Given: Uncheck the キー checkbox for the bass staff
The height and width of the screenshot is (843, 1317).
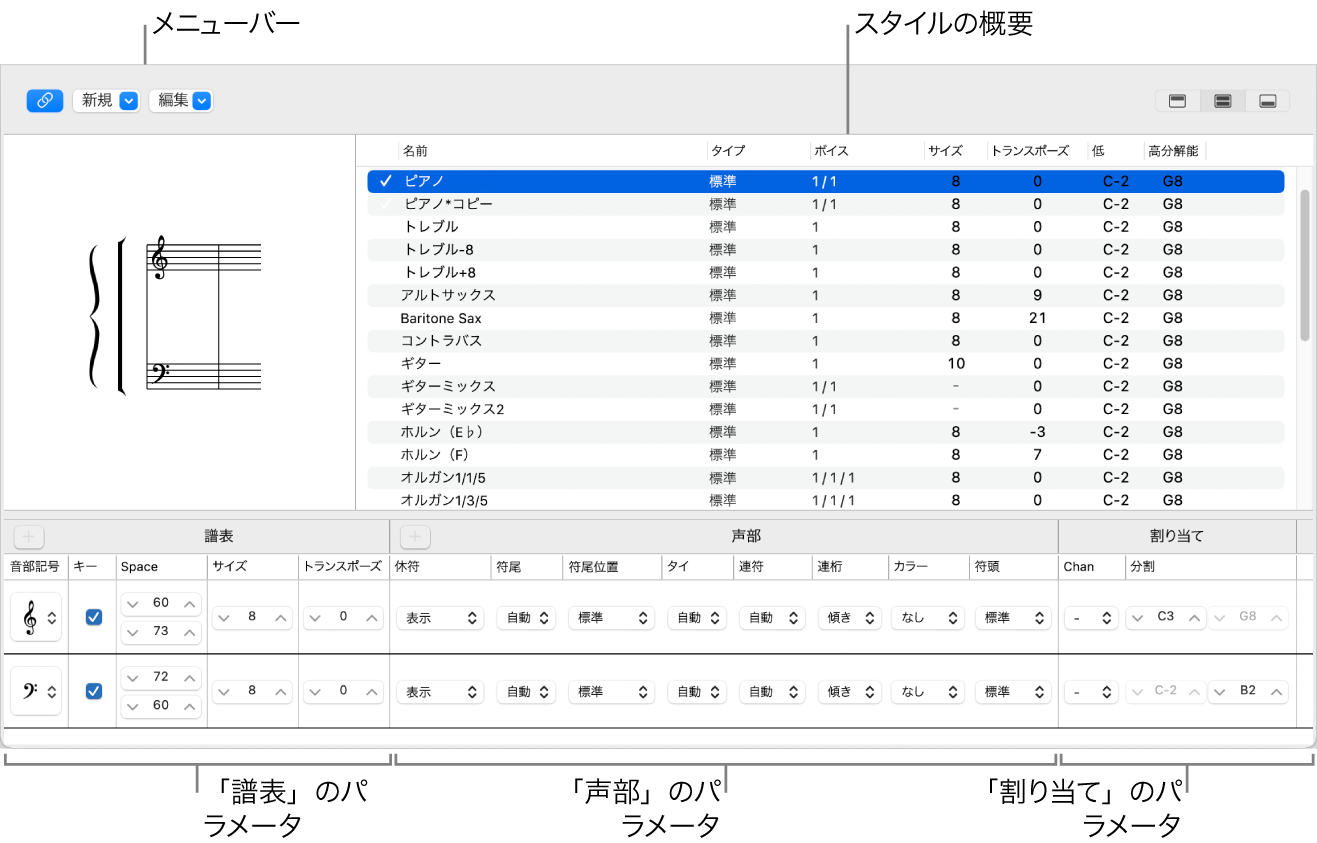Looking at the screenshot, I should tap(93, 691).
